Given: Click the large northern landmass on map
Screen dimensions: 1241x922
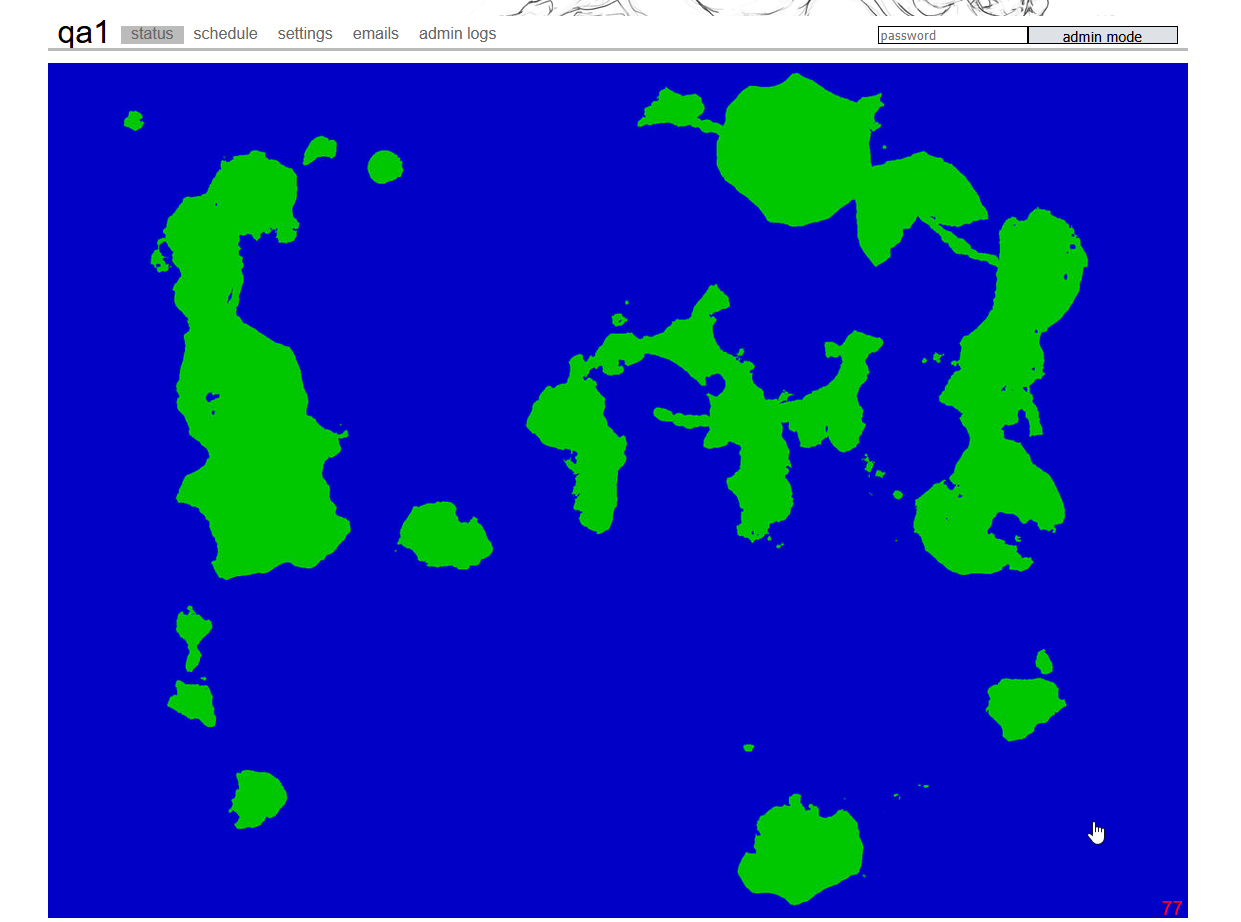Looking at the screenshot, I should (x=790, y=150).
